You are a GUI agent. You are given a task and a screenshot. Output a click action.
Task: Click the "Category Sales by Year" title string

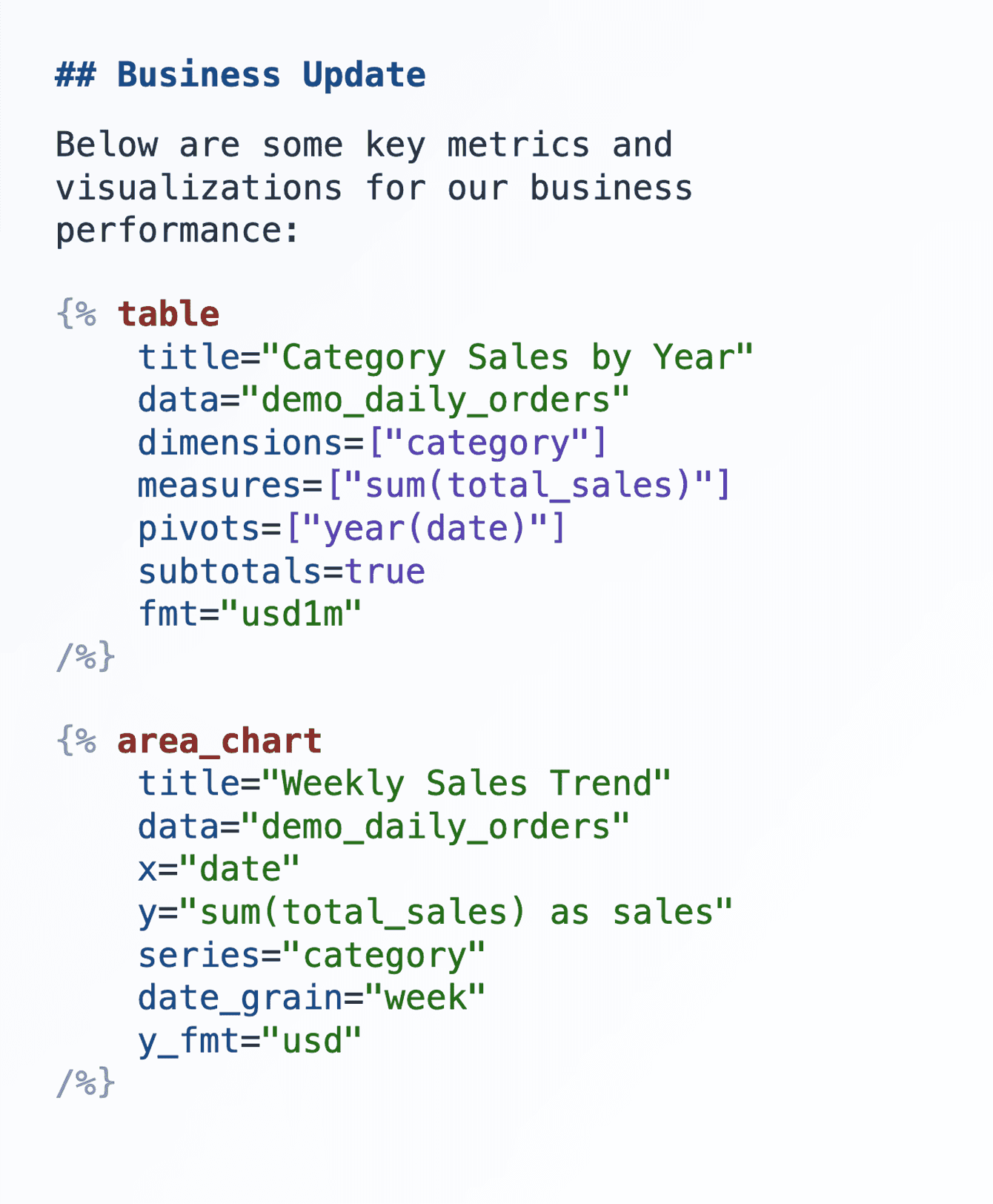point(507,357)
